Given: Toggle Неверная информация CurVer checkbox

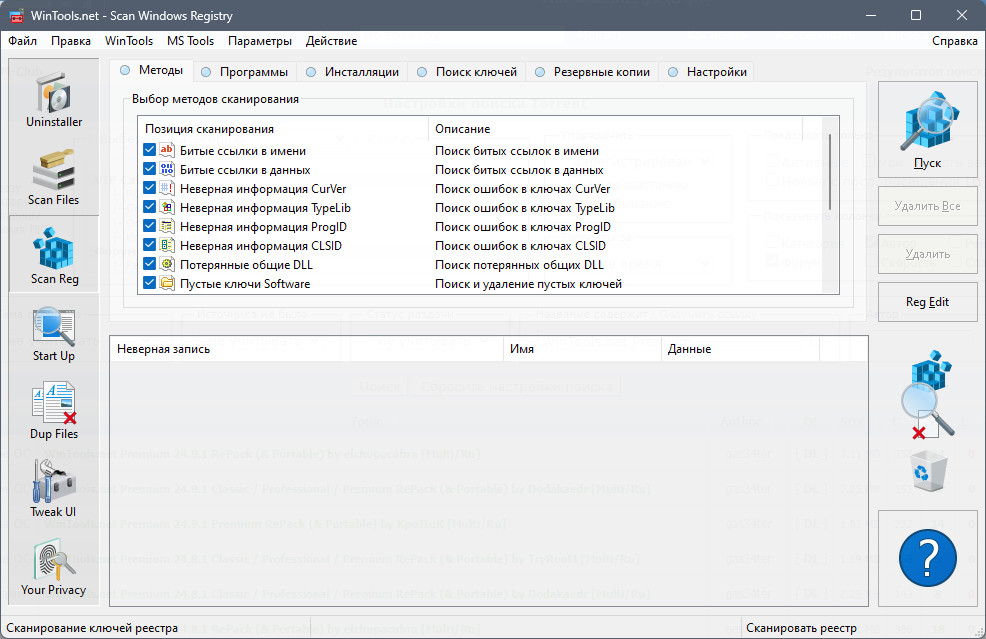Looking at the screenshot, I should pyautogui.click(x=149, y=187).
